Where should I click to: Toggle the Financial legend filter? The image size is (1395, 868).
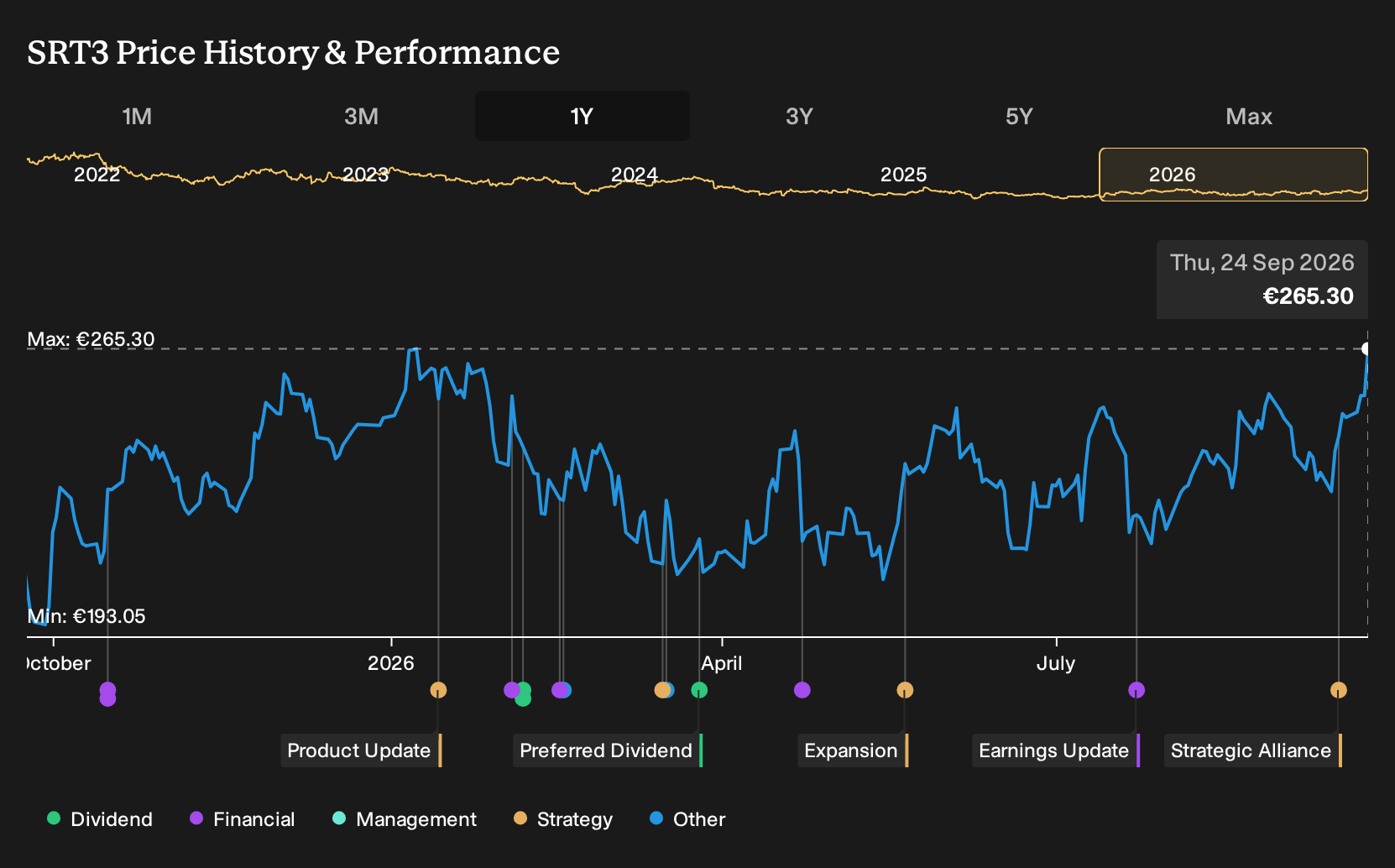click(x=243, y=819)
